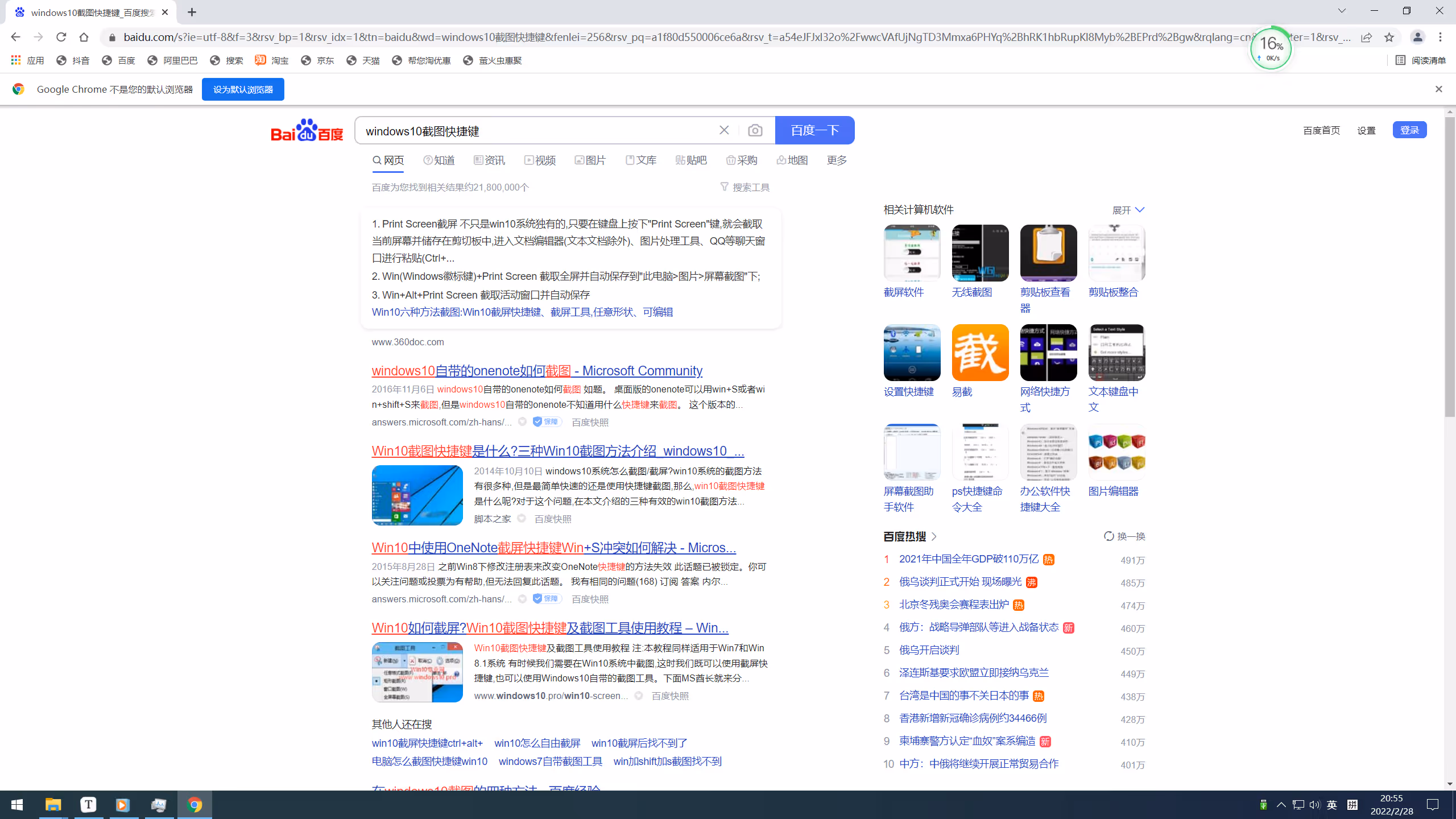Toggle input language 英 in system tray
Screen dimensions: 1456x819
click(x=1332, y=805)
